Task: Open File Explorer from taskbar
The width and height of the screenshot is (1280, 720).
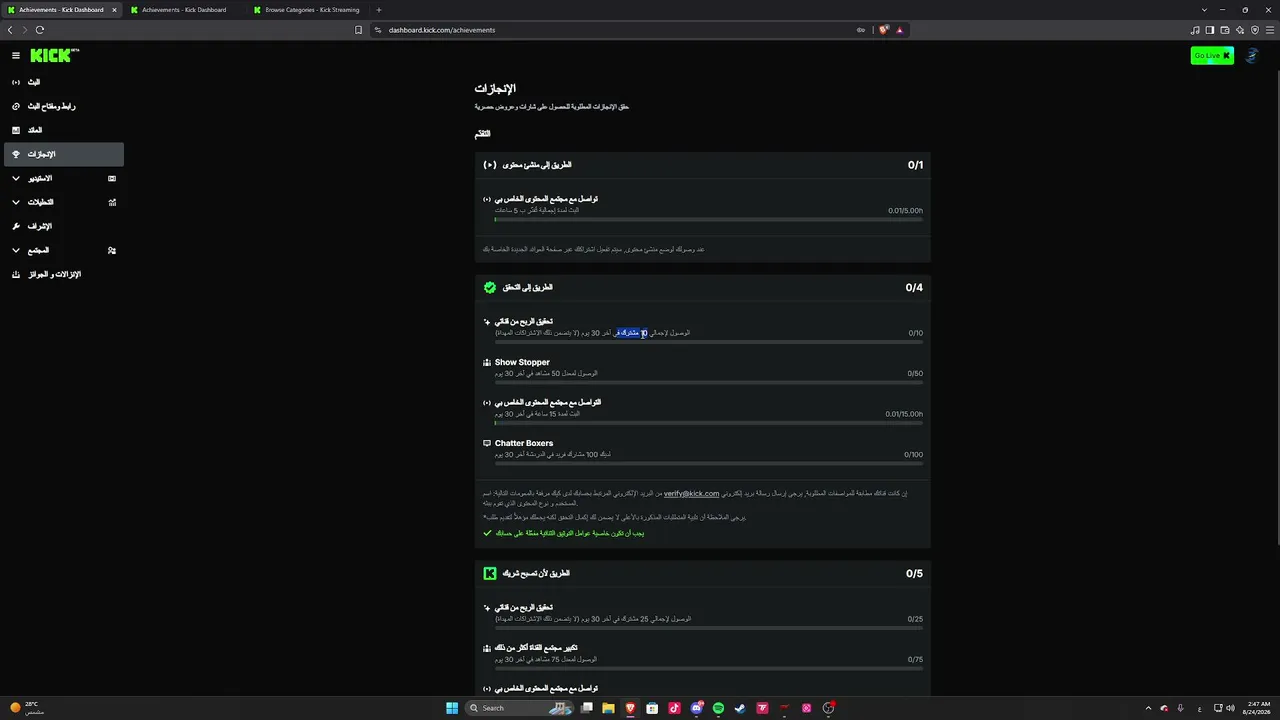Action: point(608,708)
